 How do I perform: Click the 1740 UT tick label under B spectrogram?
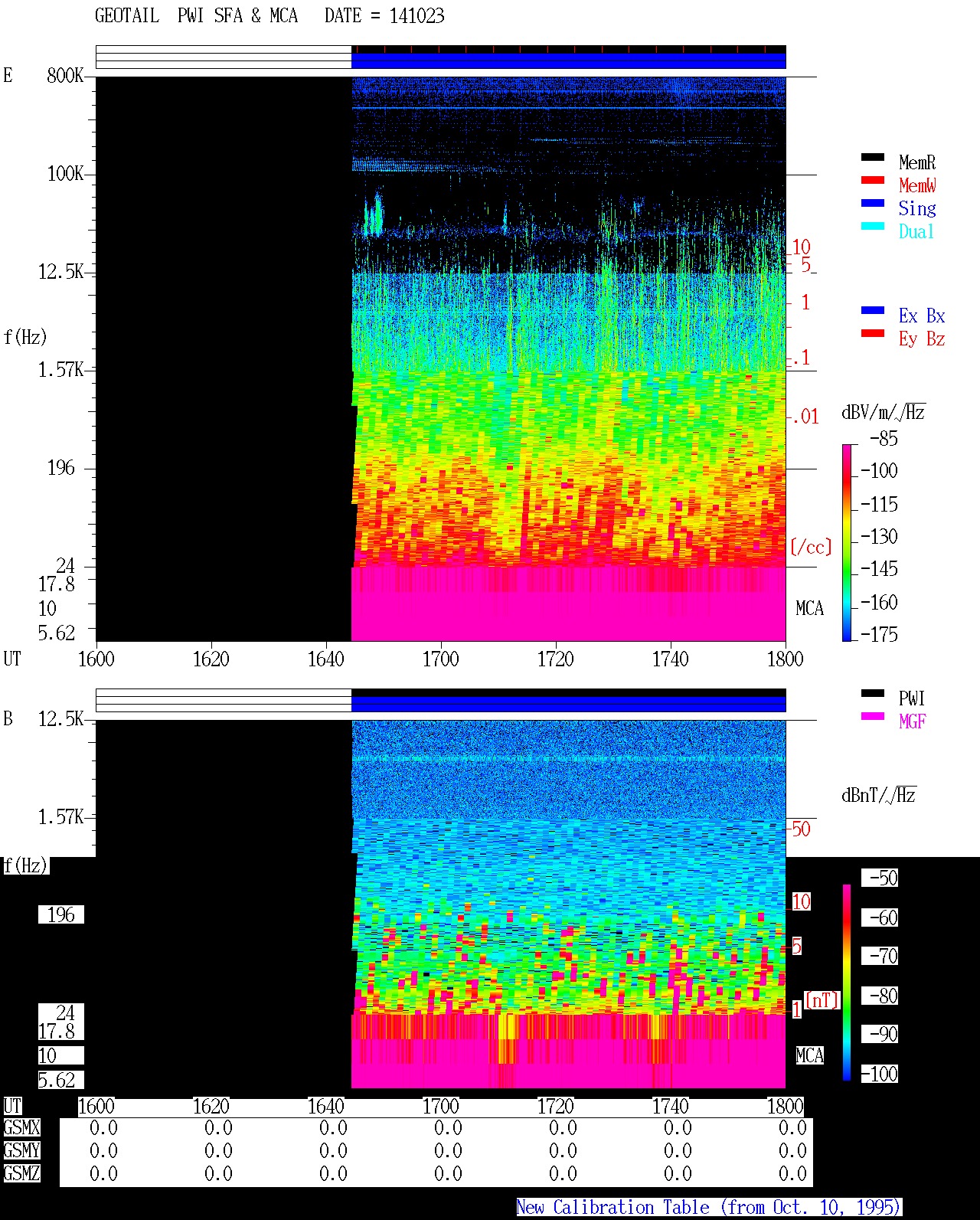670,1107
